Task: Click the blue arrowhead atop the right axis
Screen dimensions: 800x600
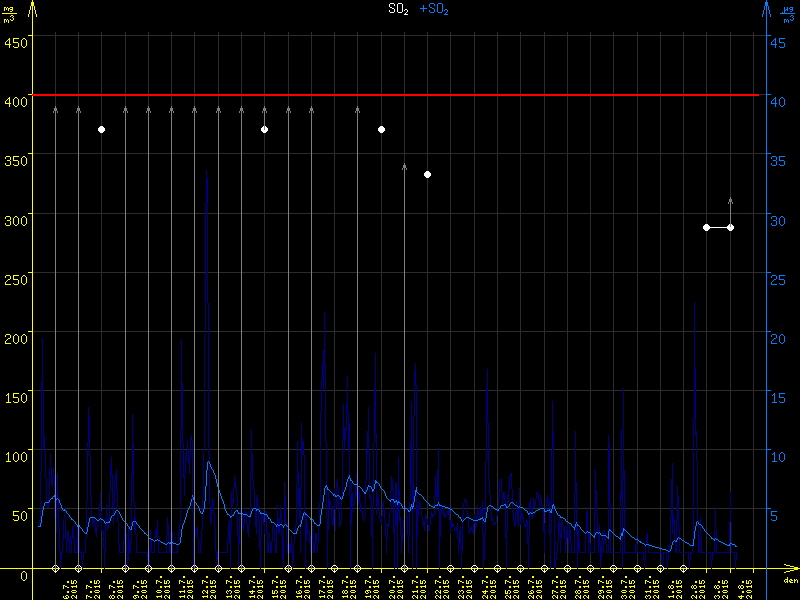Action: click(766, 9)
